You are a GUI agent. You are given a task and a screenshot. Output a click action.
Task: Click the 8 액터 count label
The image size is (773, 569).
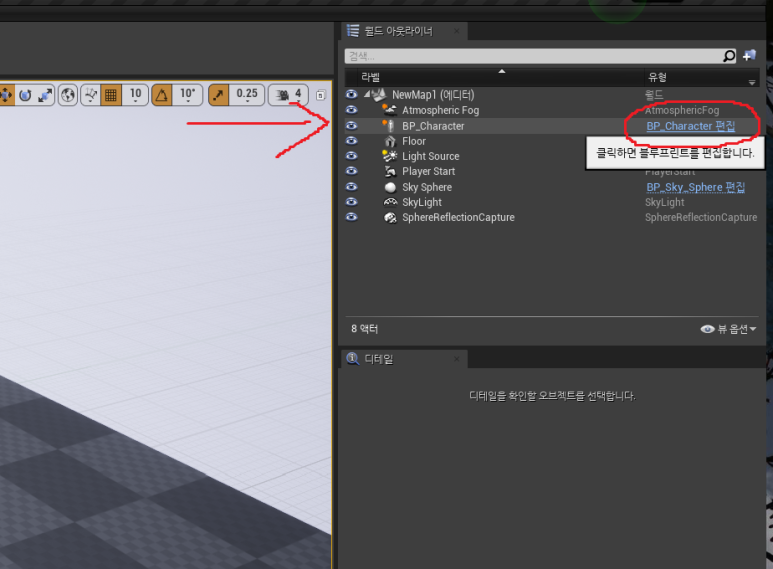(x=364, y=329)
